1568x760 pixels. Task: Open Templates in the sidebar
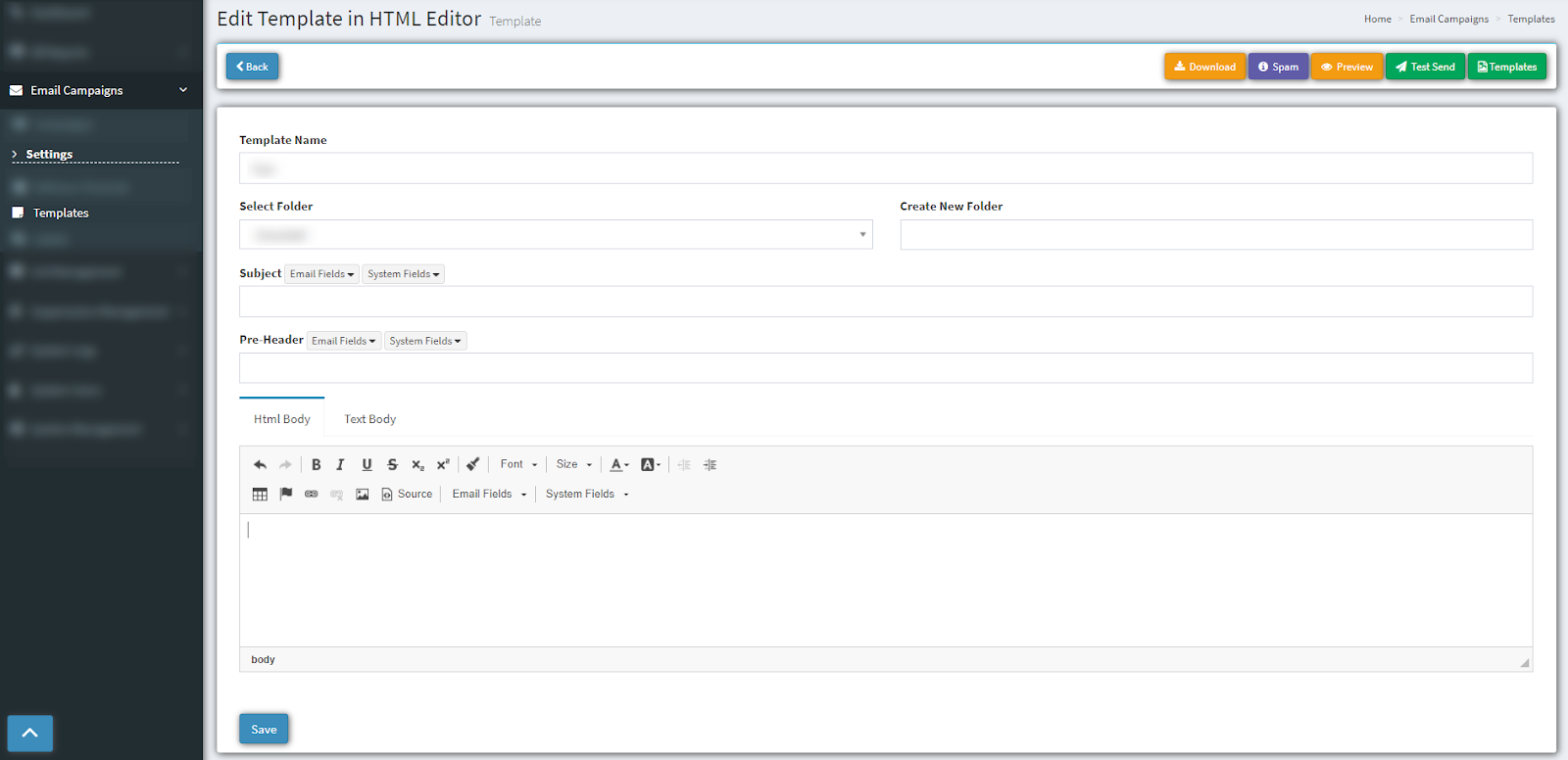61,214
